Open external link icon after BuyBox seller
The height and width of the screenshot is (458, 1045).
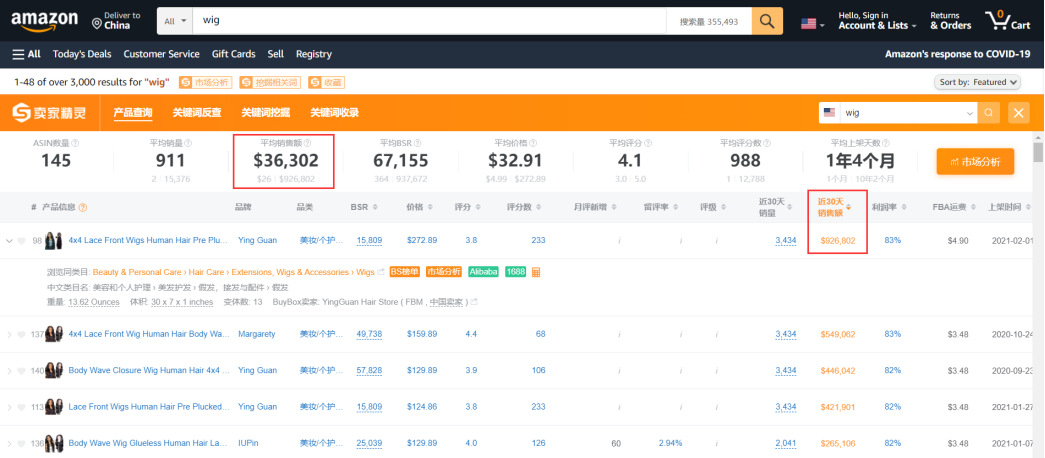coord(474,302)
